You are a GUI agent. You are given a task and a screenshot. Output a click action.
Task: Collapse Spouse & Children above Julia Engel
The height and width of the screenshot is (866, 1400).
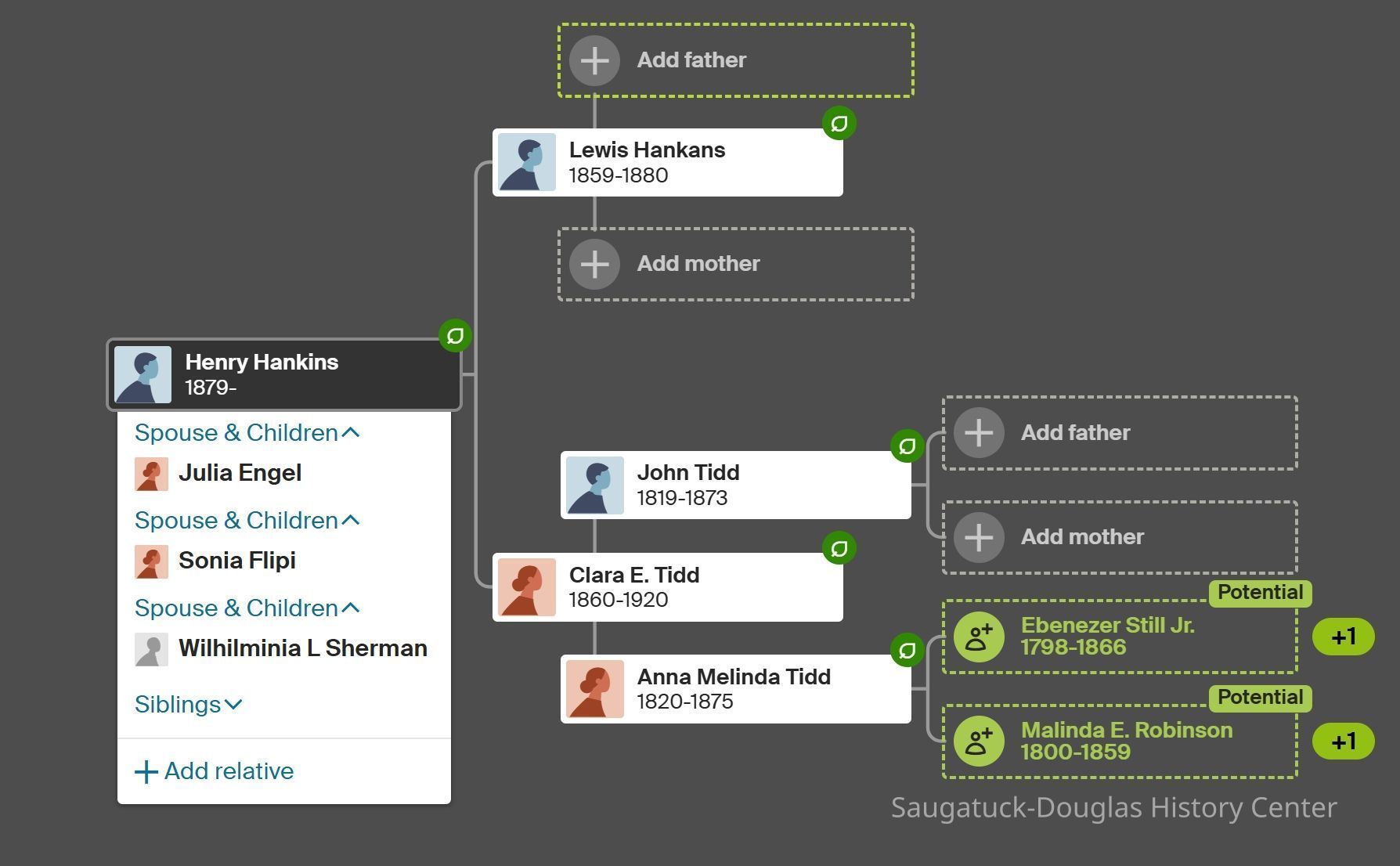(247, 433)
